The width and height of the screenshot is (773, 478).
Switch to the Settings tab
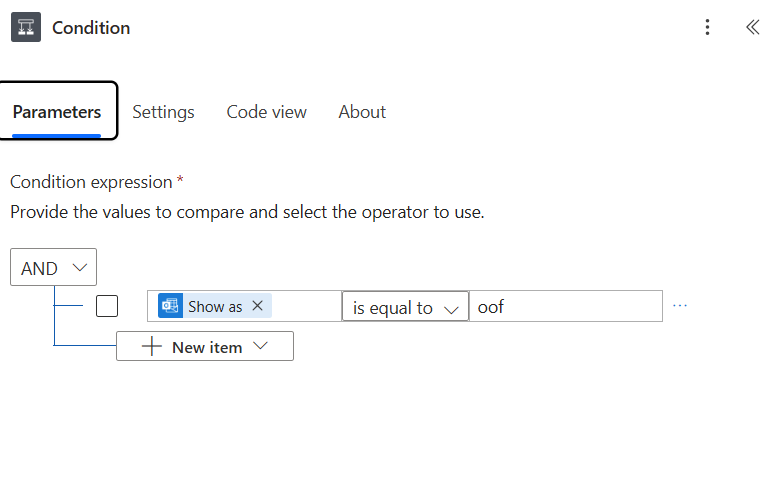(163, 112)
